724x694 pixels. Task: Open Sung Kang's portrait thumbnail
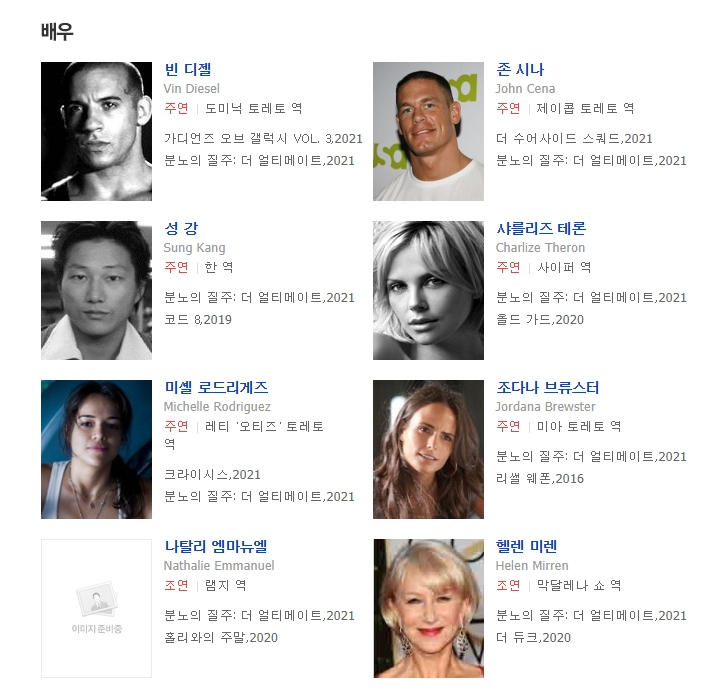[x=97, y=290]
